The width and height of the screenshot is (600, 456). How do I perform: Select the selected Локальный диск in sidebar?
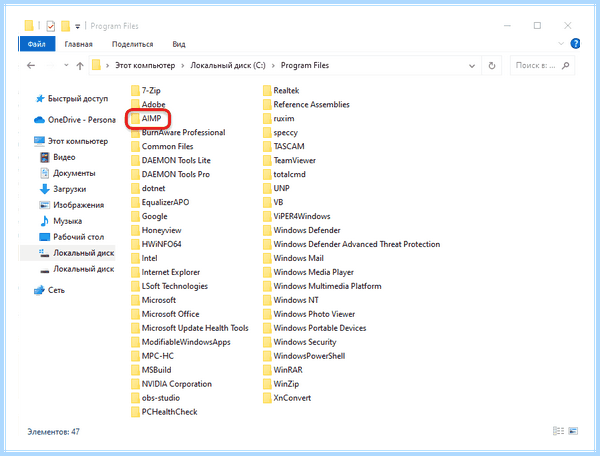68,253
